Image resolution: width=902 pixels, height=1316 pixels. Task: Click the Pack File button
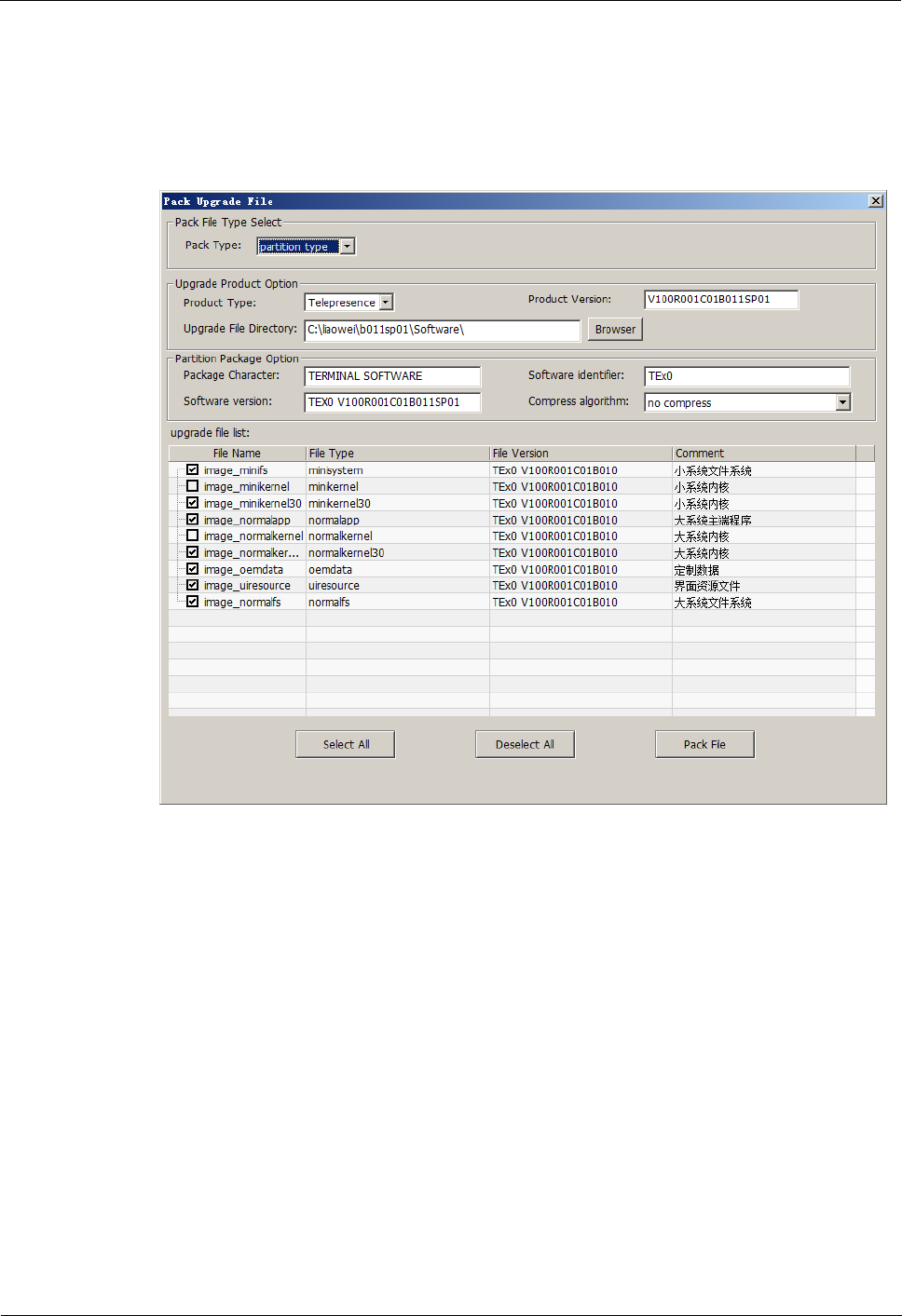pos(704,744)
